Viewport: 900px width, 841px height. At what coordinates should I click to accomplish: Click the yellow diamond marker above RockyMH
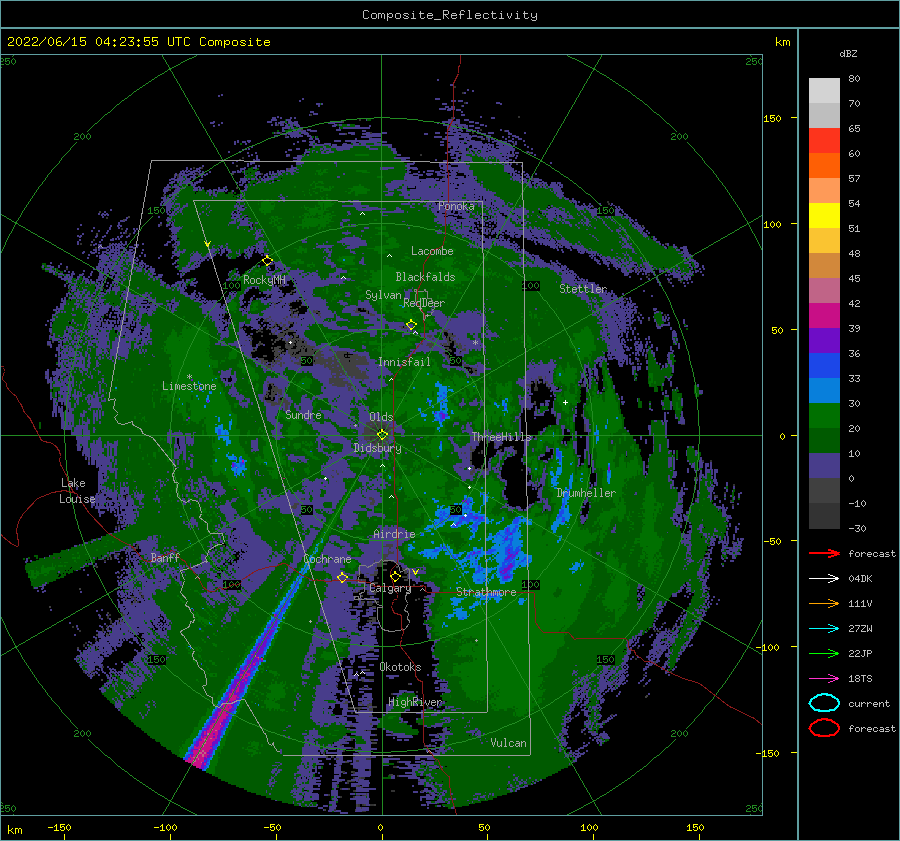pos(267,260)
